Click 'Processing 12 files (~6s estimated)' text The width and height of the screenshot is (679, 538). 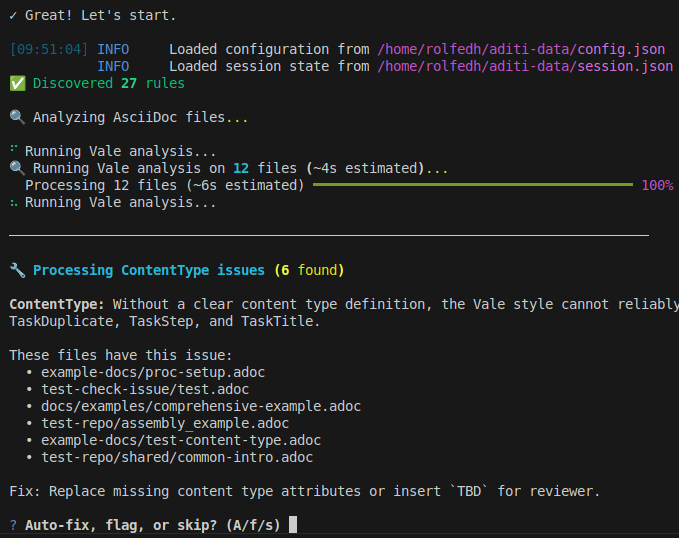pyautogui.click(x=165, y=185)
